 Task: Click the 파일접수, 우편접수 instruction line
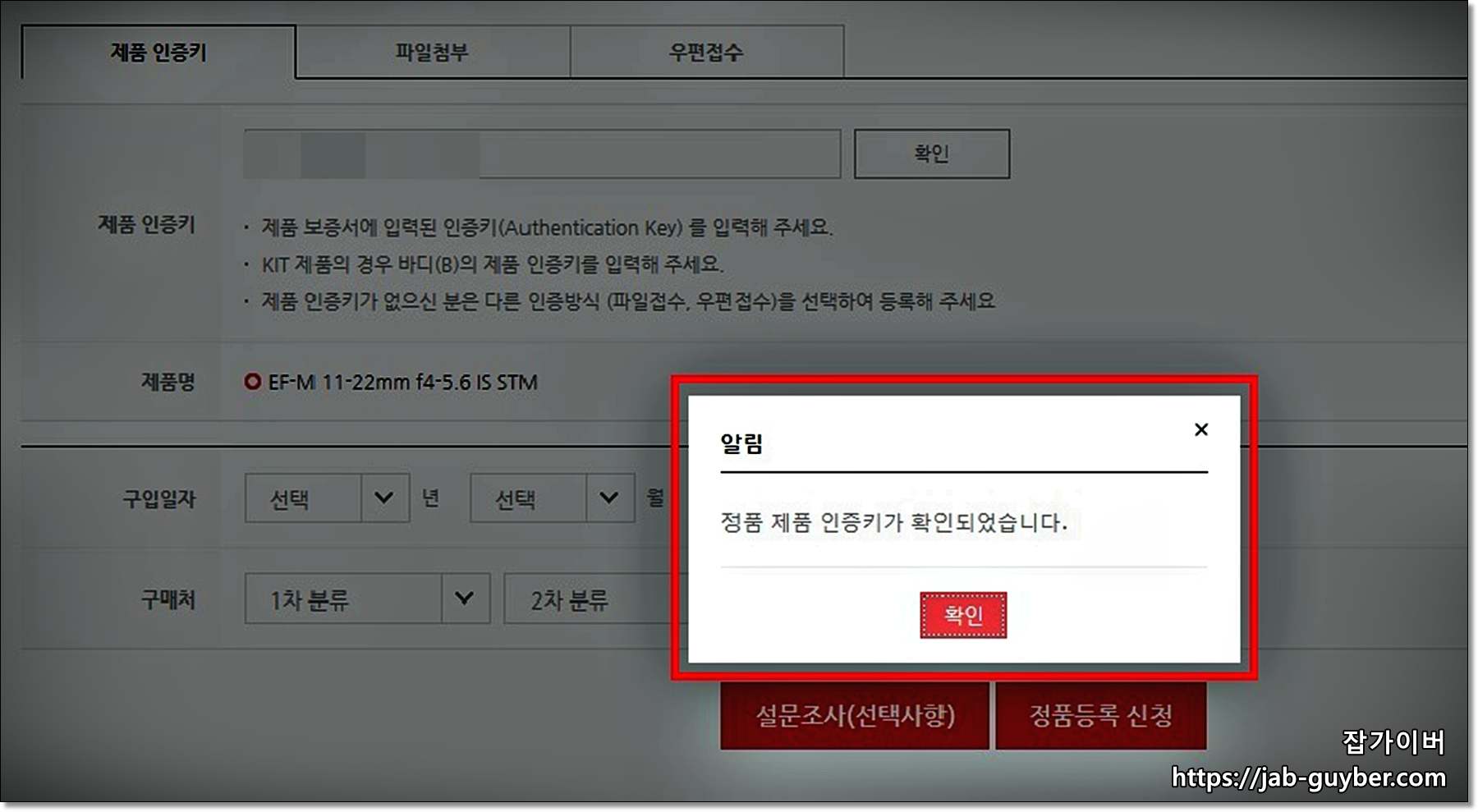point(628,301)
